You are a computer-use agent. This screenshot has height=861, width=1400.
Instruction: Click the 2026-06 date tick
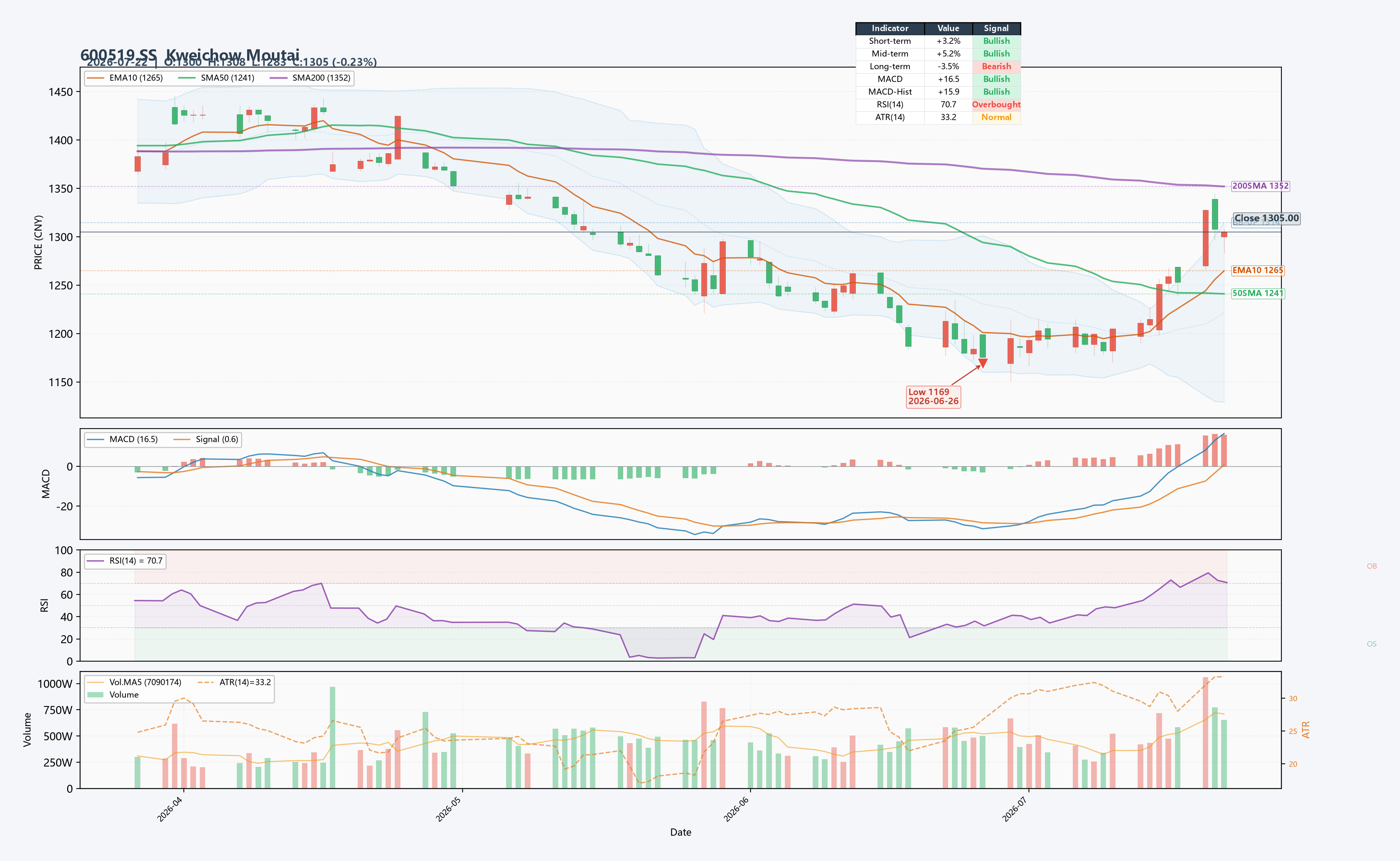click(x=737, y=809)
